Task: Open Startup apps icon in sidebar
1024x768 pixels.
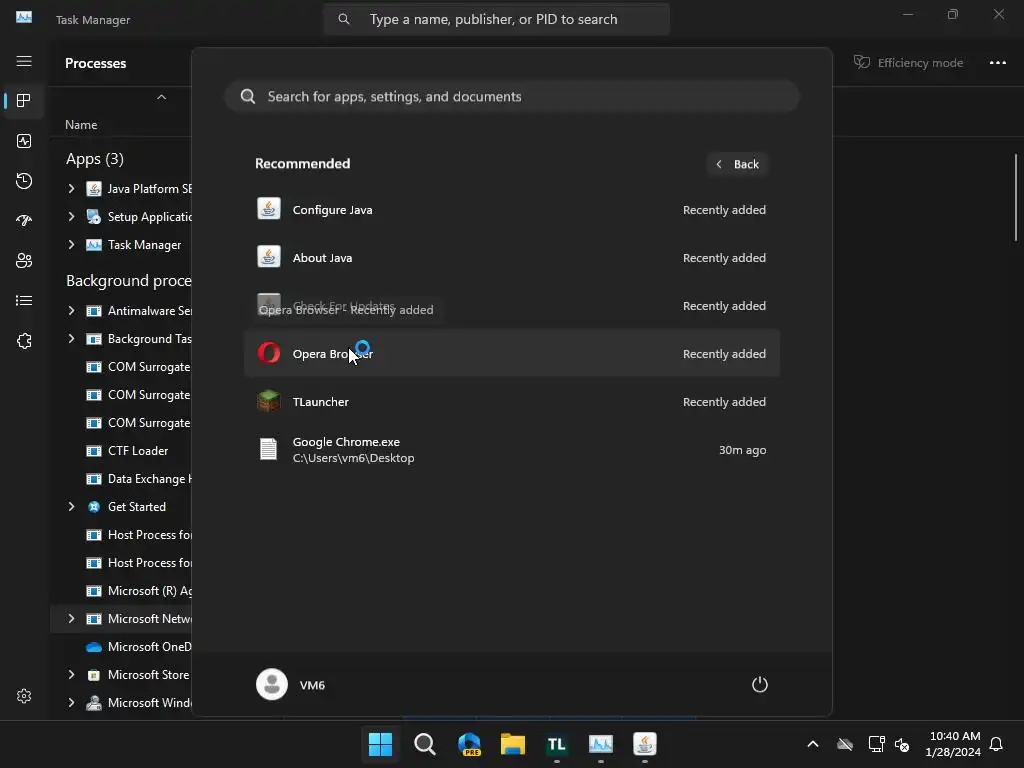Action: point(24,221)
